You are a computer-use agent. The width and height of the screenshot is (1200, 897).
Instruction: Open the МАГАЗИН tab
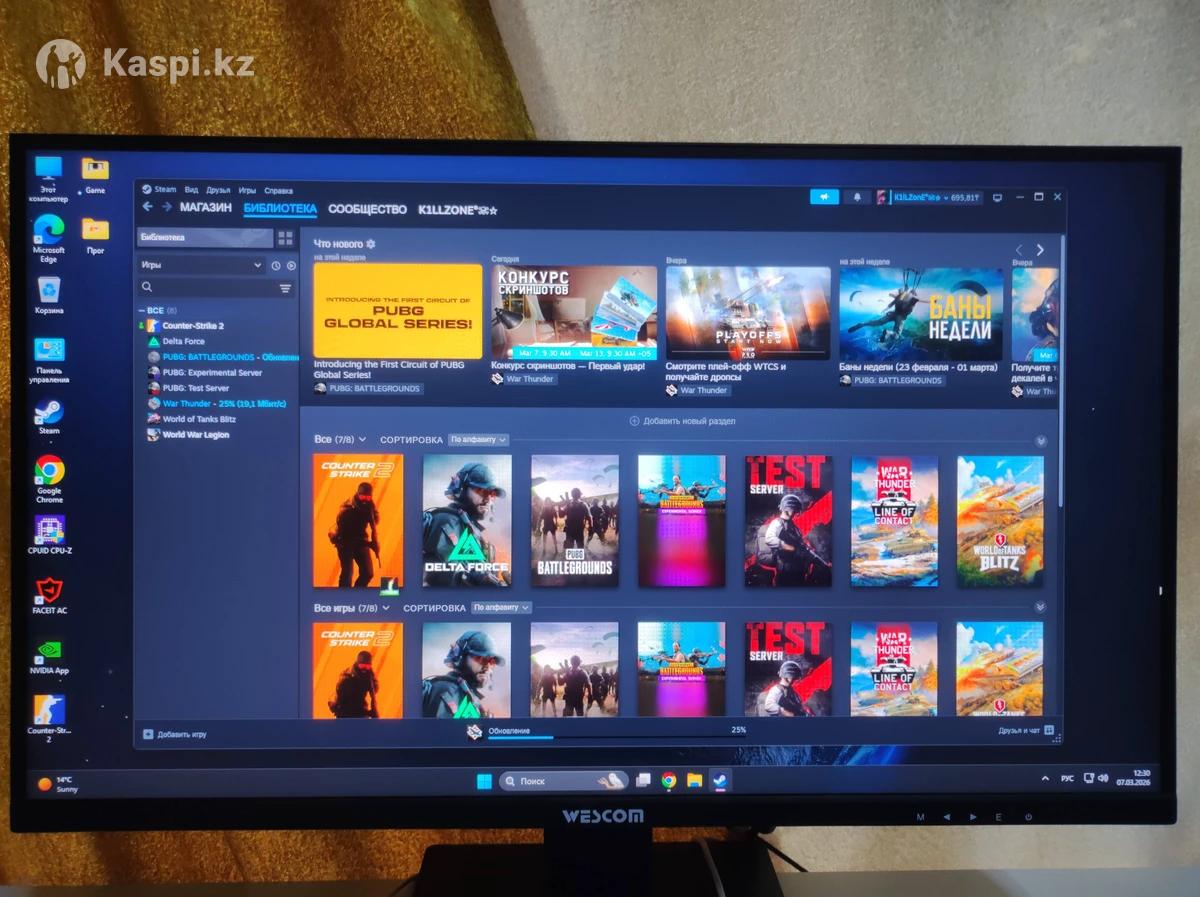205,208
